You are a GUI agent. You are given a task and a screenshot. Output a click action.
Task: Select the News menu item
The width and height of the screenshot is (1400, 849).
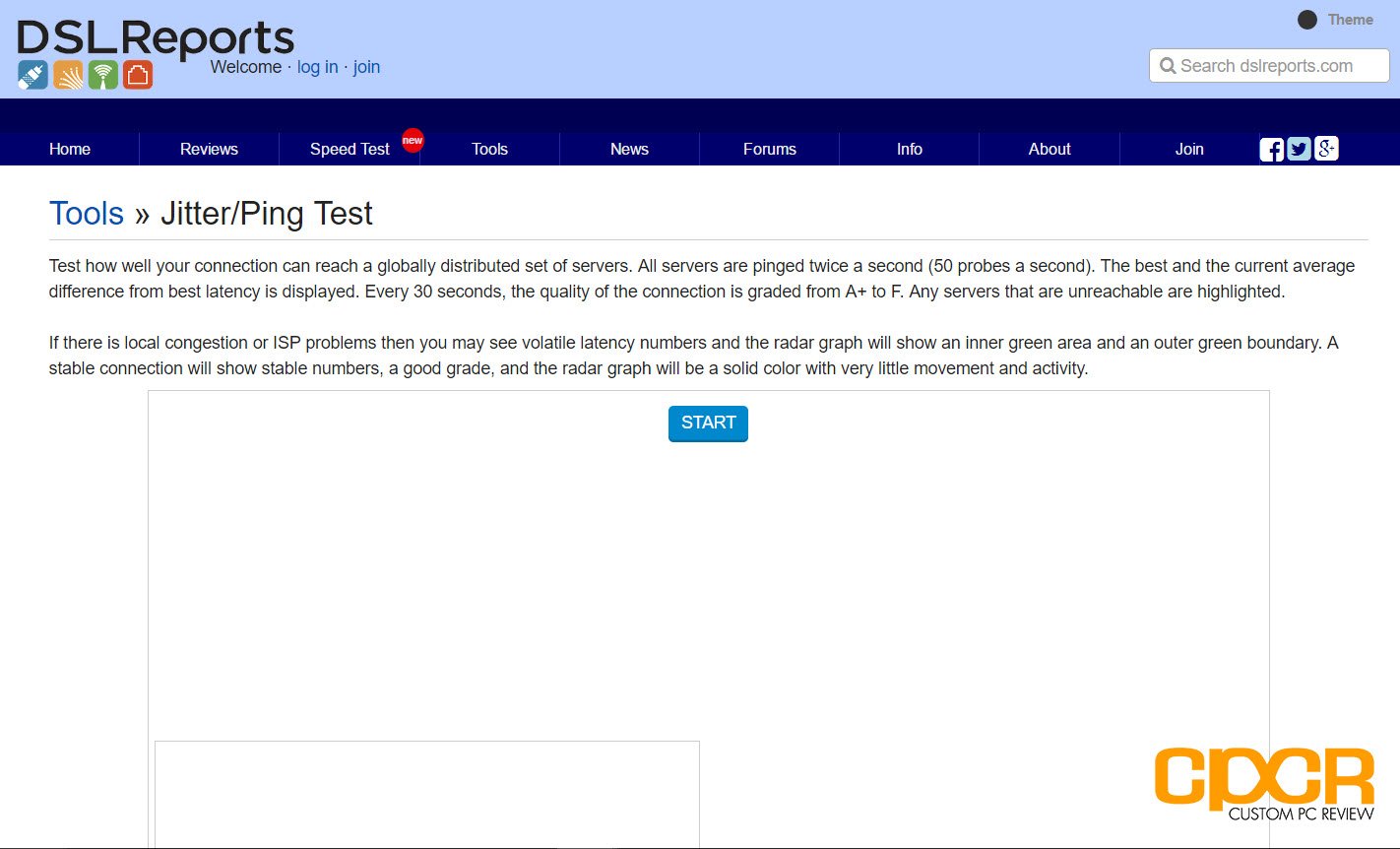click(629, 149)
